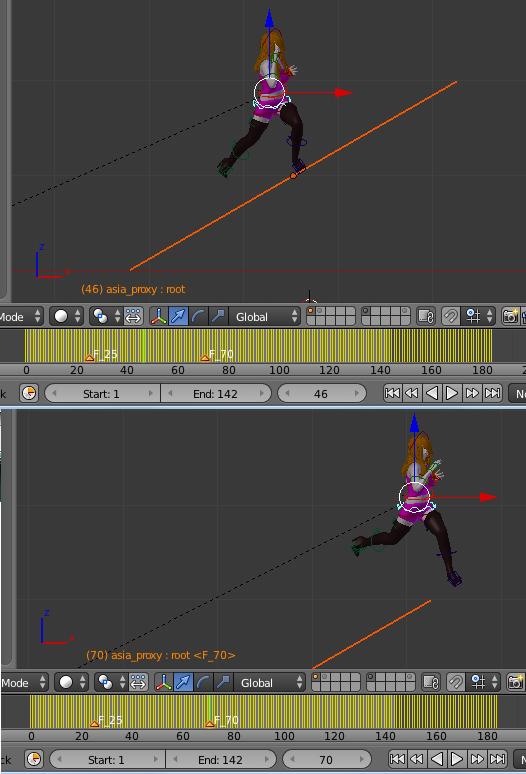
Task: Select scale manipulator in frame 70 viewport header
Action: [x=223, y=682]
